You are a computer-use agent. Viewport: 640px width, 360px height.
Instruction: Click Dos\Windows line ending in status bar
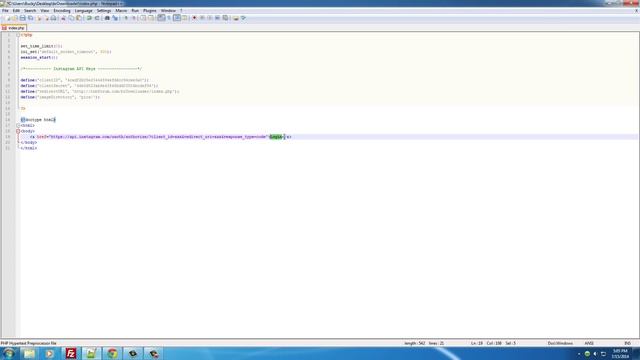click(x=560, y=343)
